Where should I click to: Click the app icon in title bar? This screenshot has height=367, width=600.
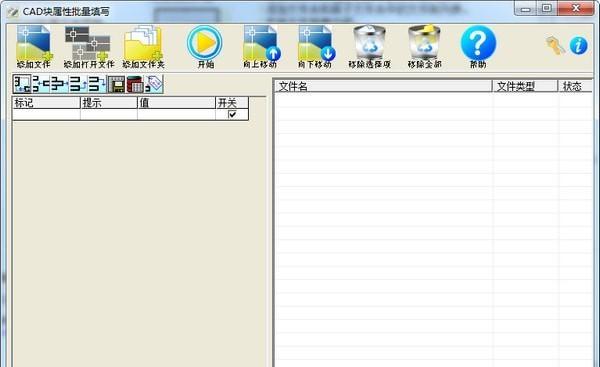tap(13, 12)
